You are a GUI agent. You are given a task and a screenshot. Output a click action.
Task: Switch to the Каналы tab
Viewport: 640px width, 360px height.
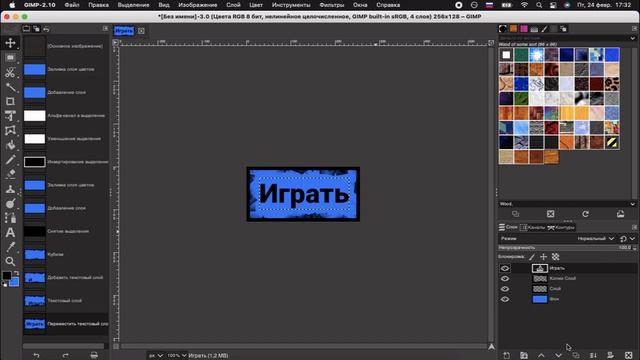[533, 227]
